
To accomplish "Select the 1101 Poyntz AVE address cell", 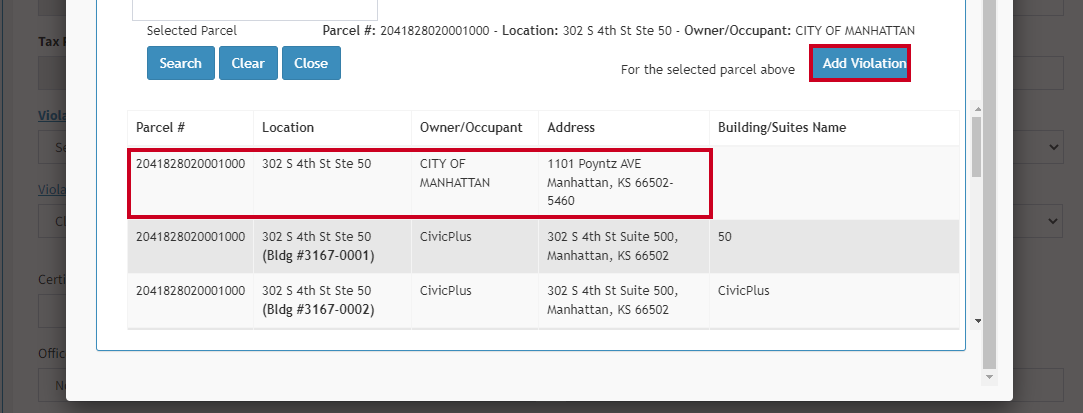I will (x=624, y=182).
